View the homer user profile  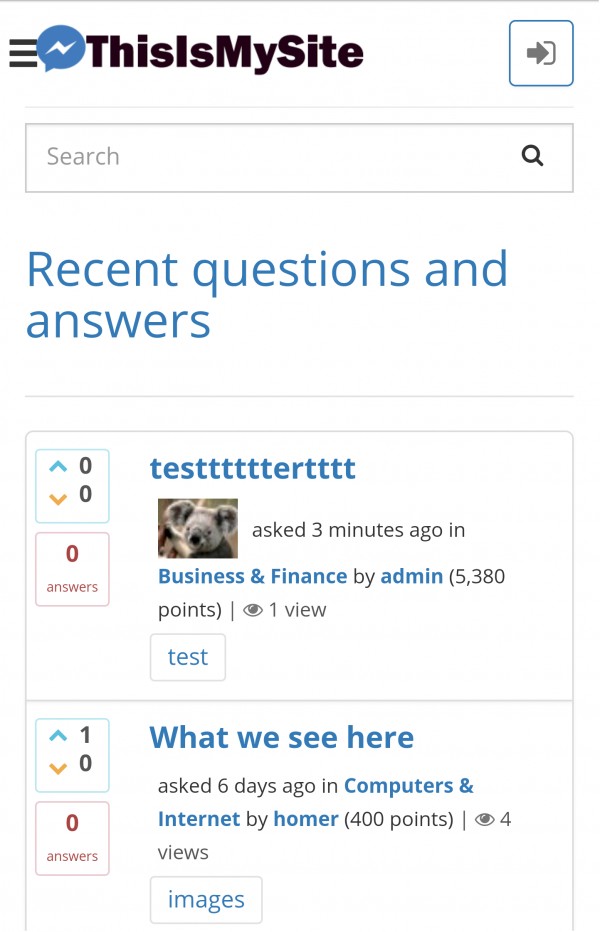[x=306, y=819]
